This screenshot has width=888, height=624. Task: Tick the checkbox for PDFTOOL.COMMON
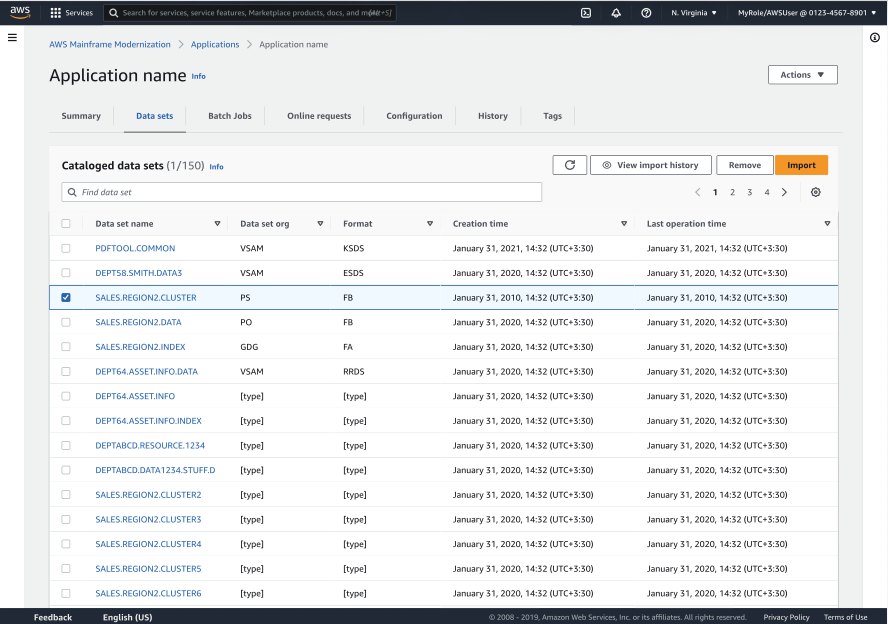pyautogui.click(x=66, y=248)
